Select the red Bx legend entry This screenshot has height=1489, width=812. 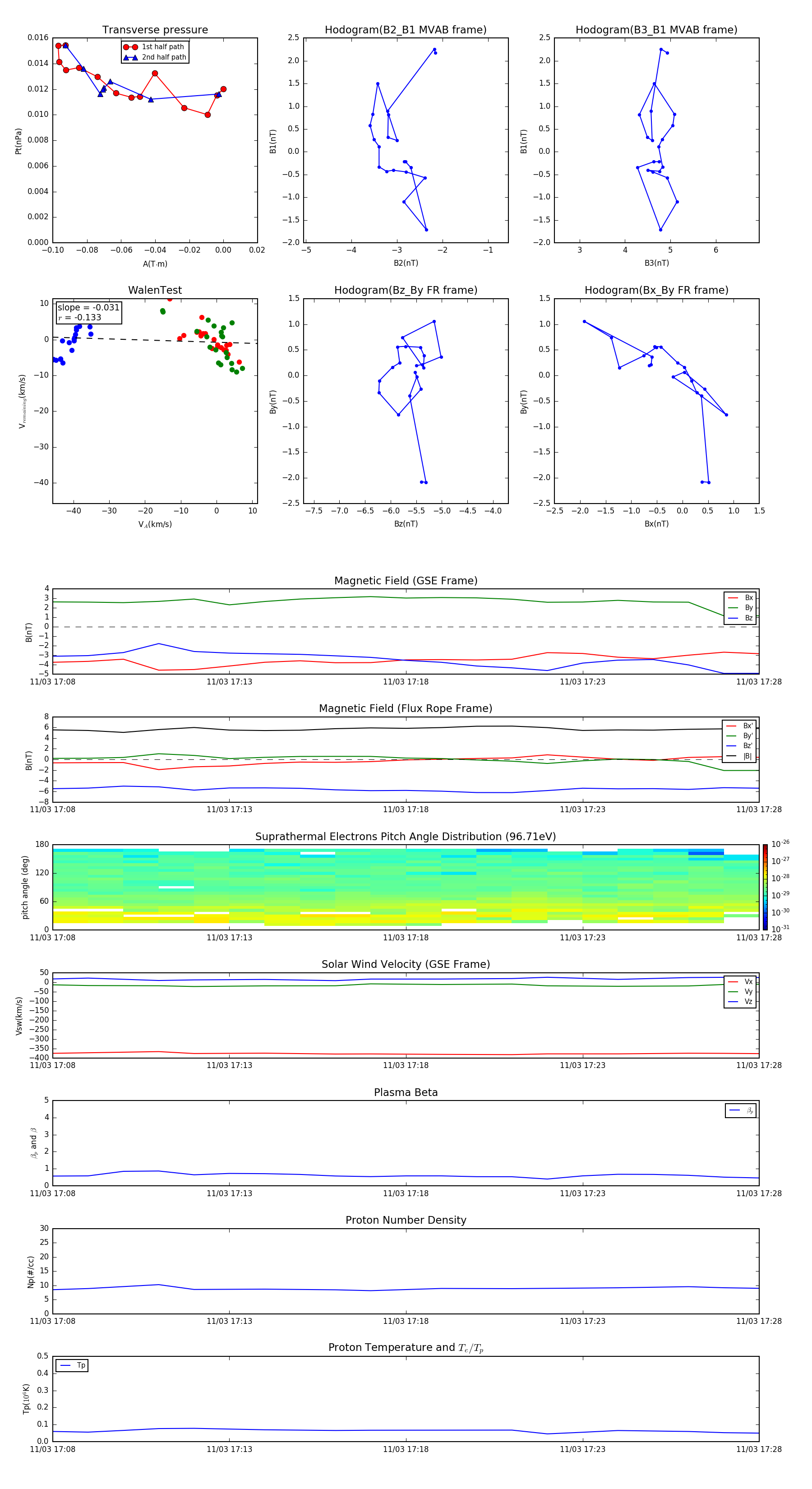(x=740, y=598)
